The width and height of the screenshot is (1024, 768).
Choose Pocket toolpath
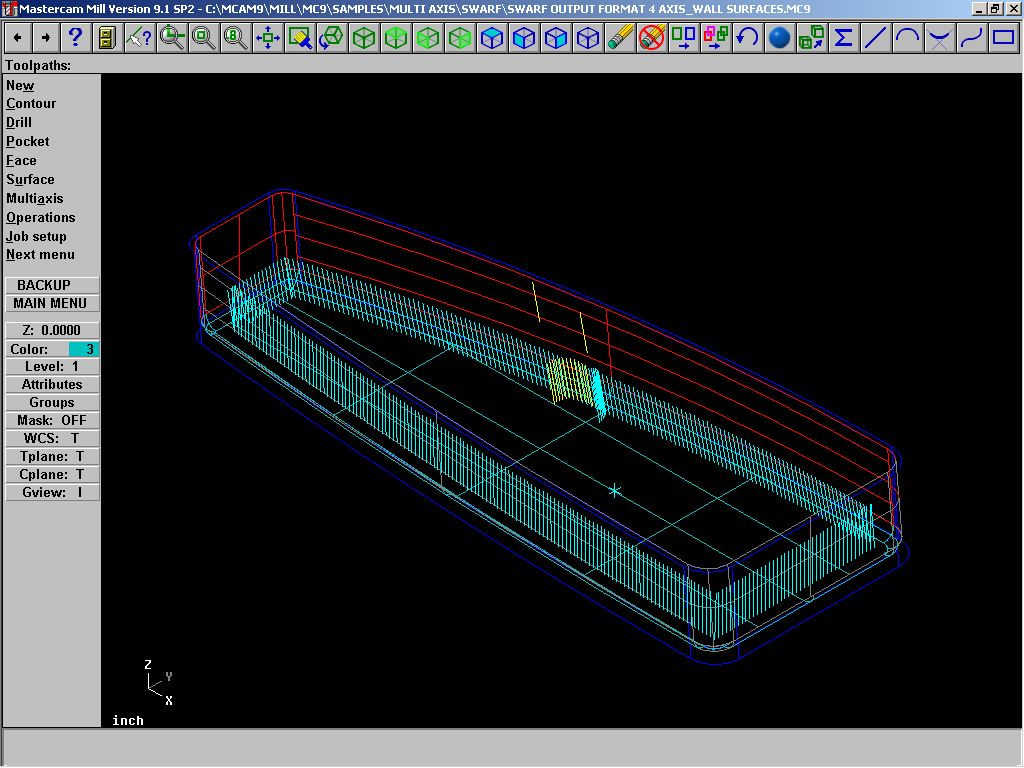(x=28, y=142)
